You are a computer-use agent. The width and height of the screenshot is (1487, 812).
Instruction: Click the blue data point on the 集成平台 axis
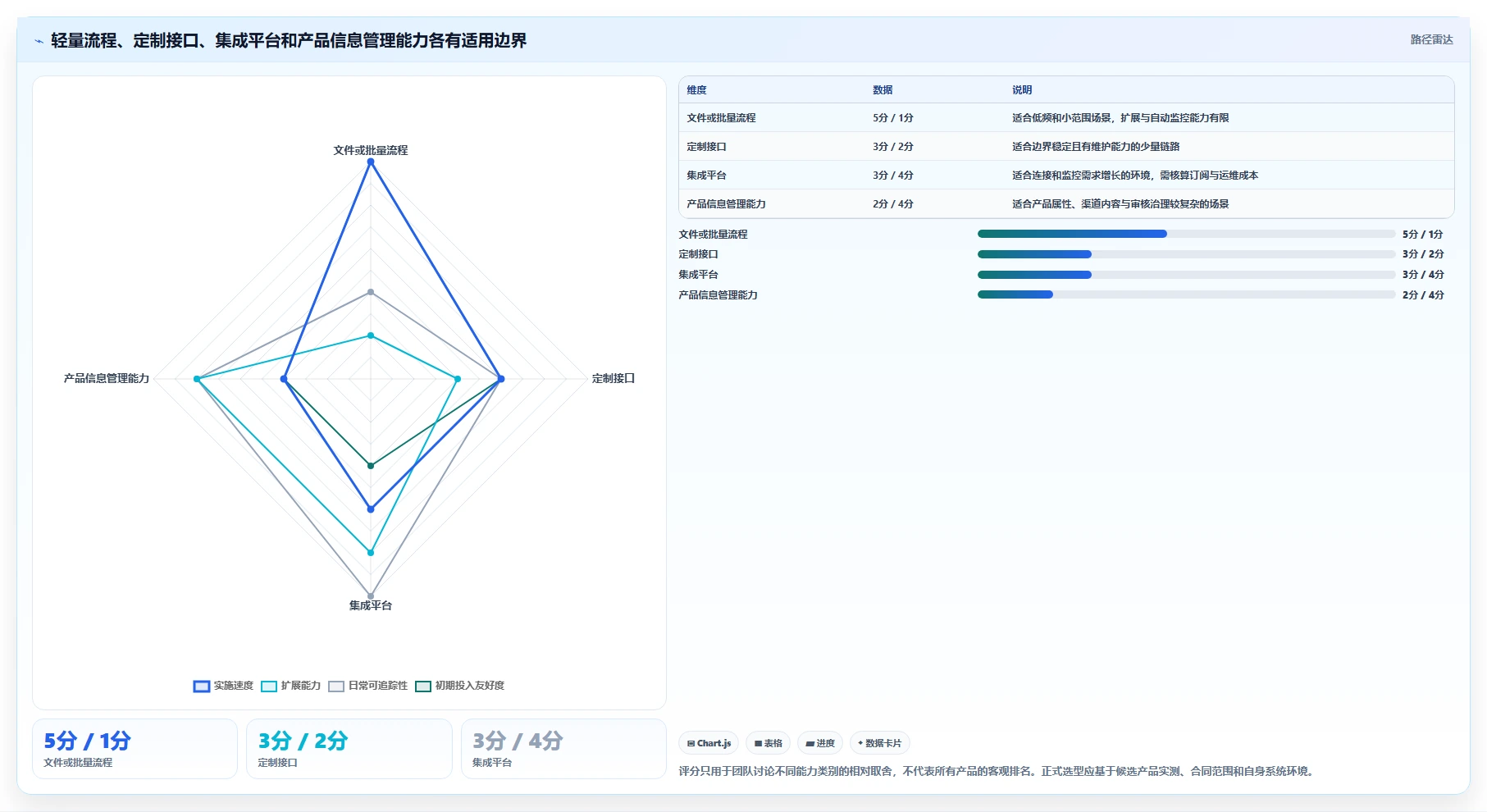tap(371, 509)
